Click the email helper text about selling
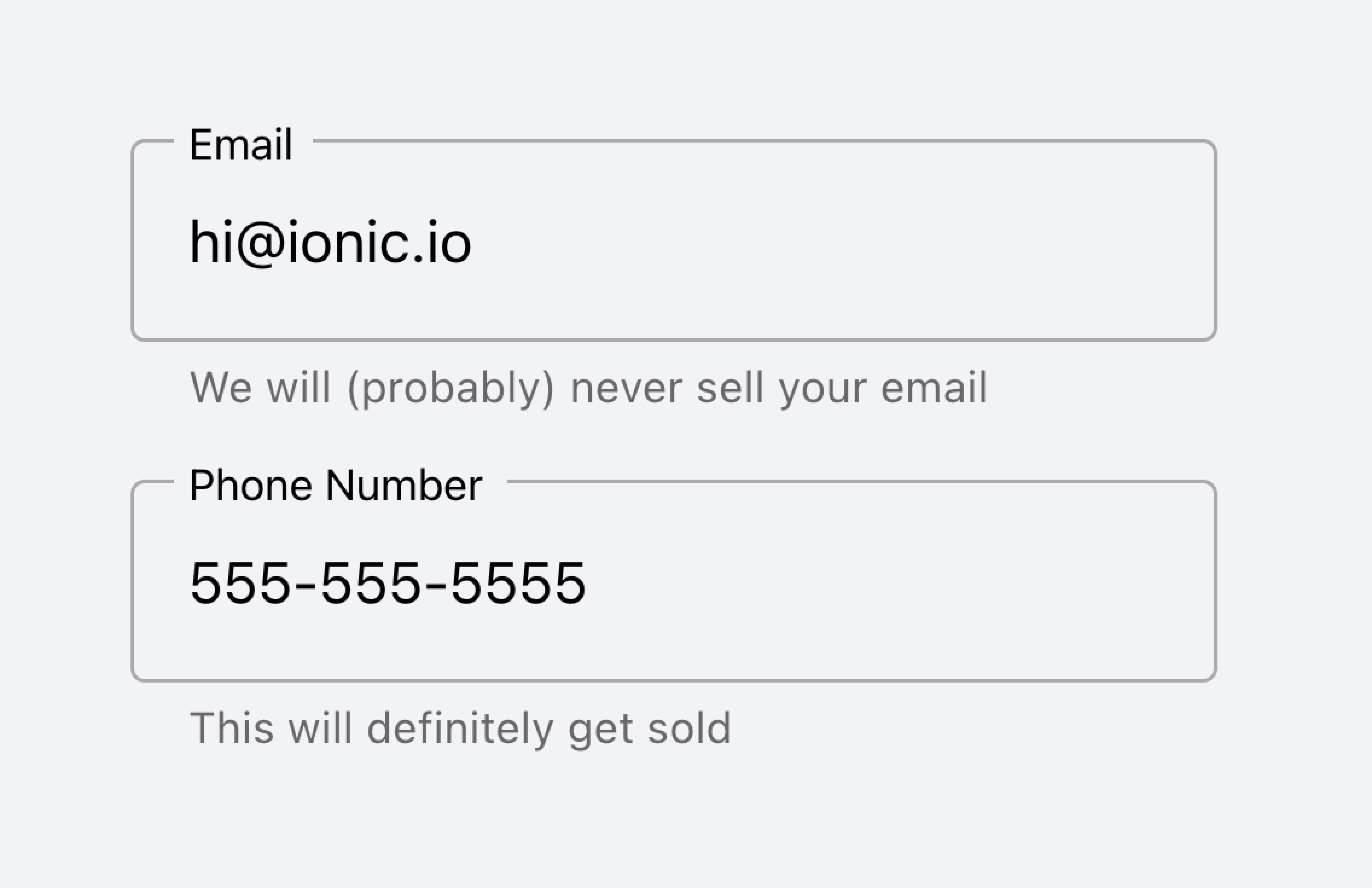The height and width of the screenshot is (888, 1372). [588, 387]
